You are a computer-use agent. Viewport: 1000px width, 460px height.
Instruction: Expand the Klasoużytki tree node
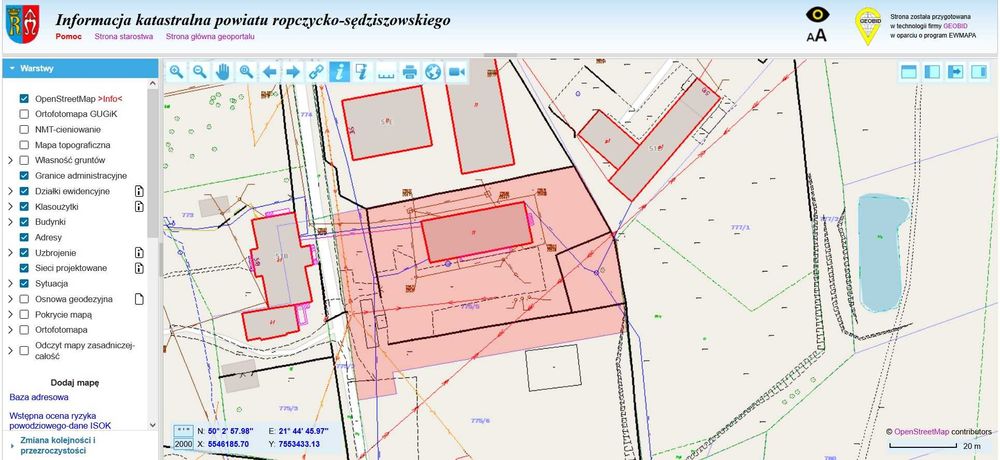point(10,206)
